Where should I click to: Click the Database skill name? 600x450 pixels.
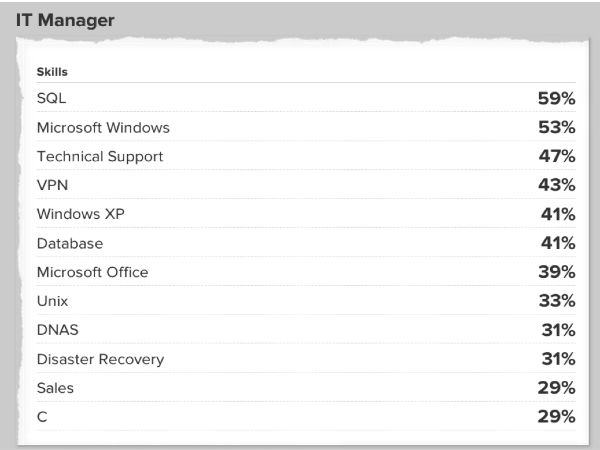click(x=70, y=243)
